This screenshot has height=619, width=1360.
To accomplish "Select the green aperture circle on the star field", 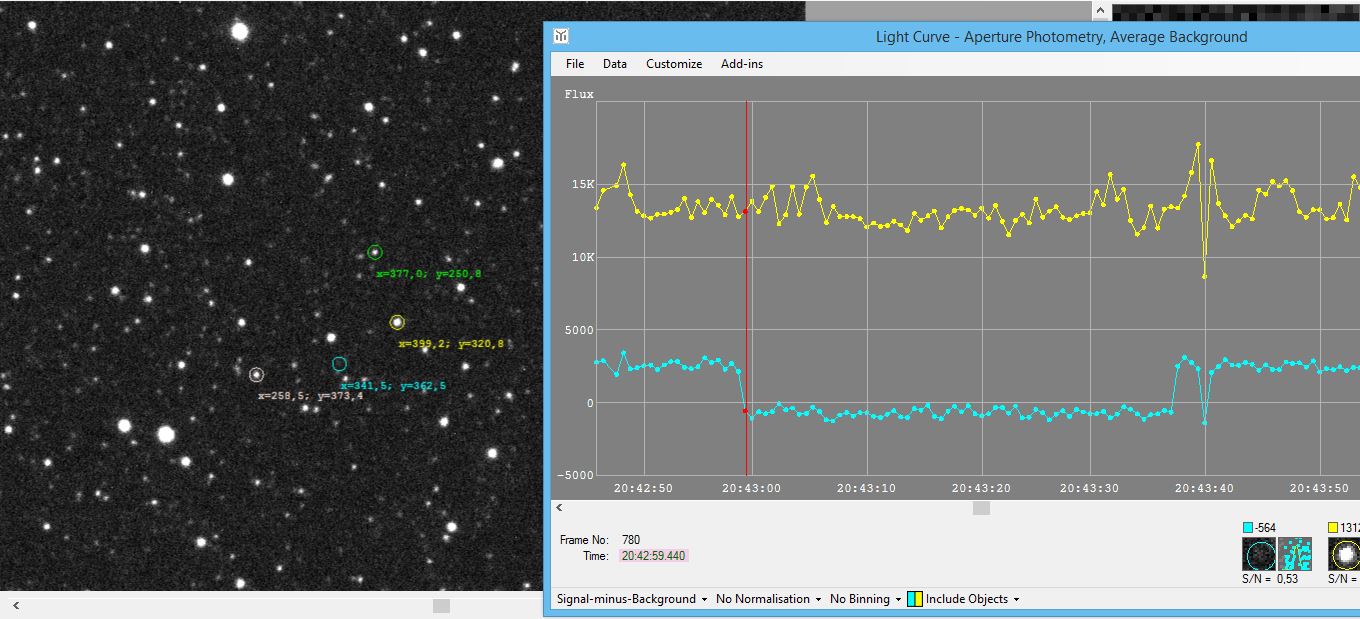I will point(375,252).
